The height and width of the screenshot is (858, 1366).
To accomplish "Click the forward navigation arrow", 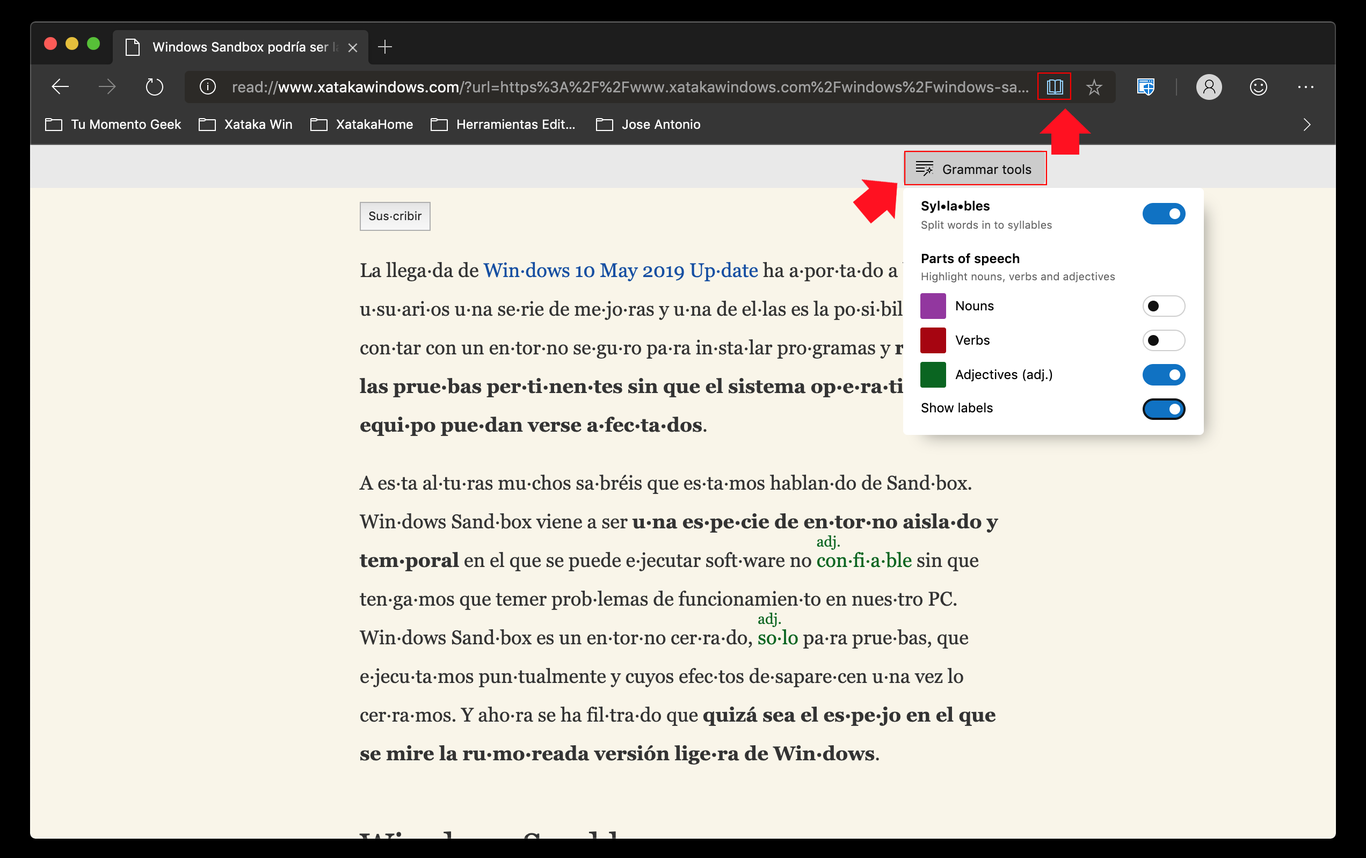I will [107, 87].
